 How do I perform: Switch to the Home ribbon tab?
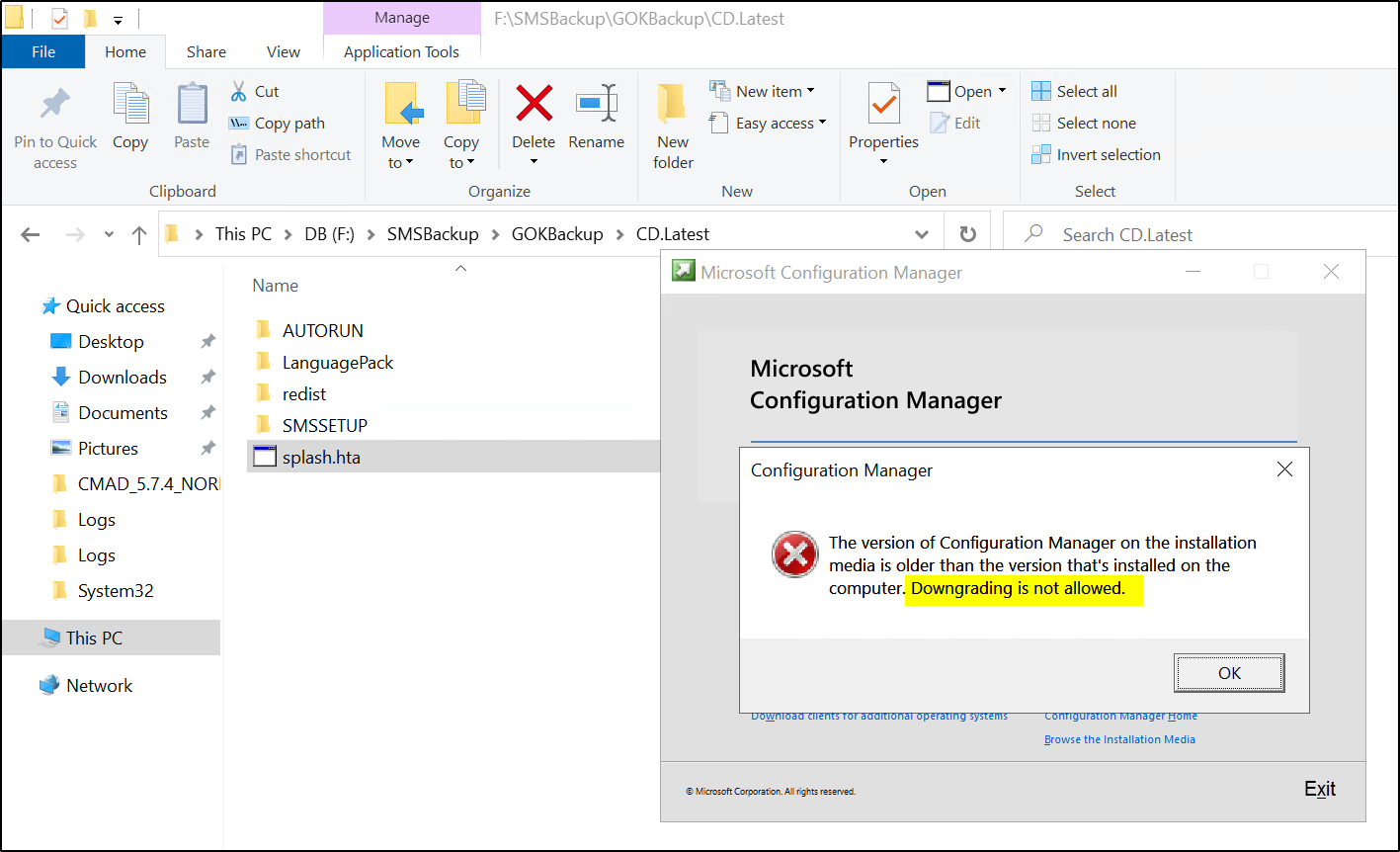click(x=125, y=51)
